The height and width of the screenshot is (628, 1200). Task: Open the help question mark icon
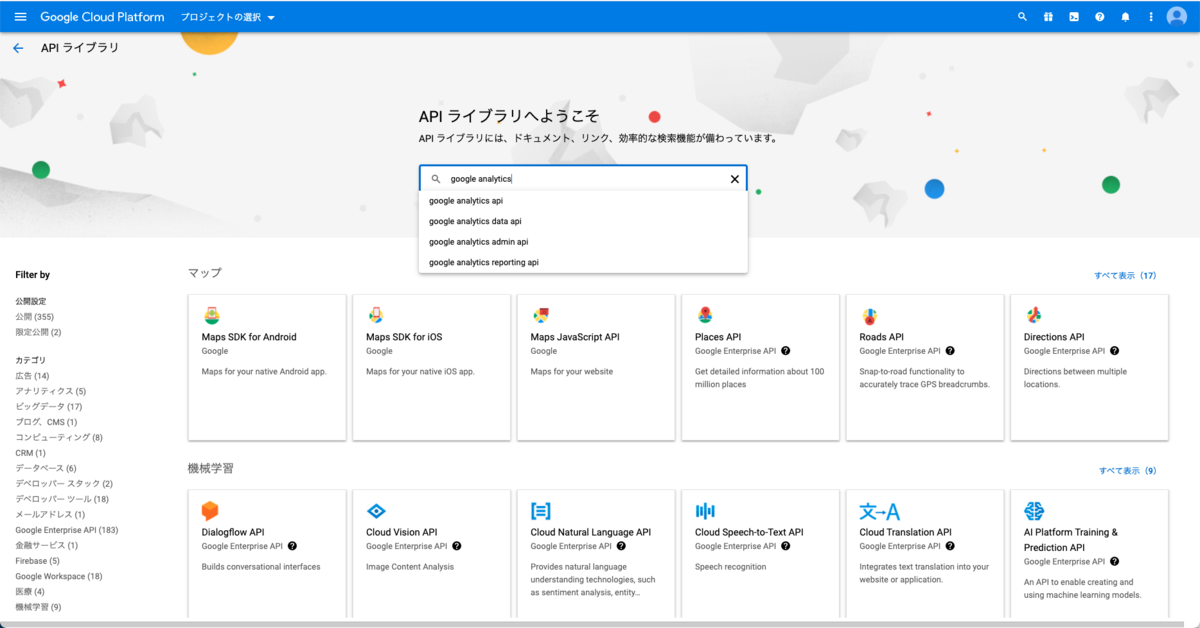click(1100, 17)
